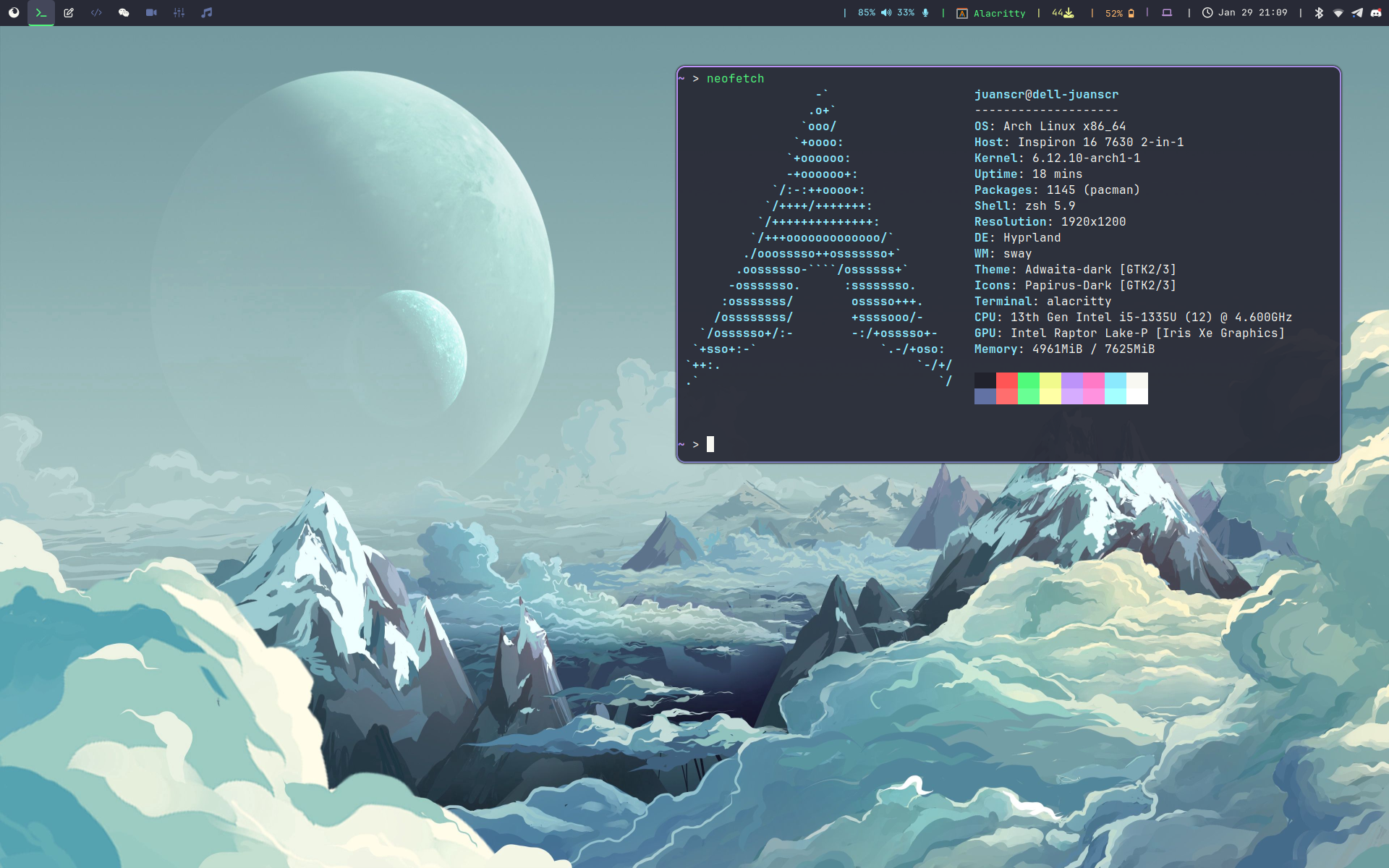
Task: Toggle the microphone at 33%
Action: (x=913, y=13)
